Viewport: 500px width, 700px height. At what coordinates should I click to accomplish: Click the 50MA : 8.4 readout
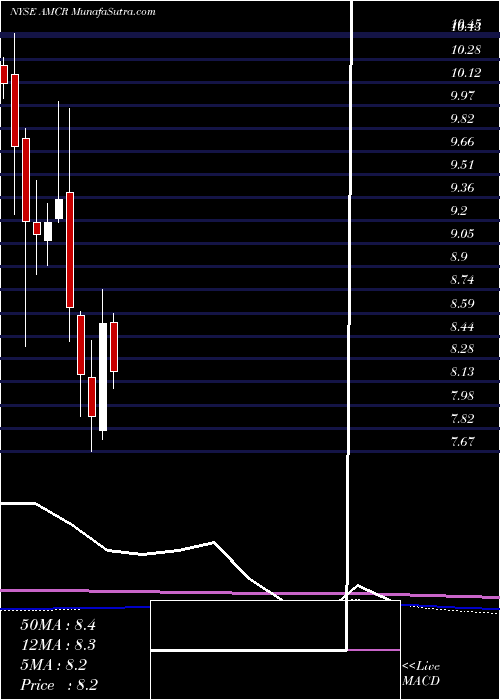58,625
